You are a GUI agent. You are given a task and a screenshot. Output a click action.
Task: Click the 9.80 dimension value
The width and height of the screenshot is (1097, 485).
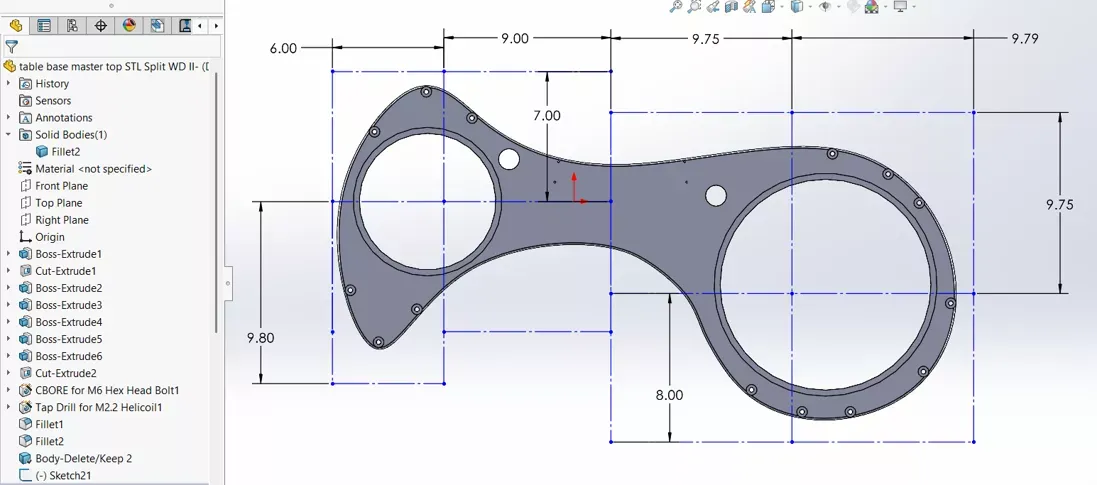(x=261, y=337)
